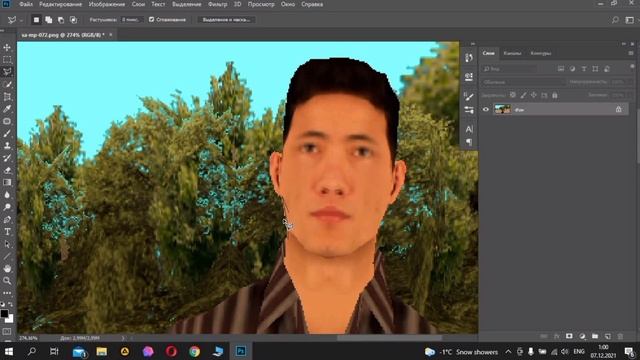
Task: Select the Line shape tool
Action: pyautogui.click(x=7, y=256)
